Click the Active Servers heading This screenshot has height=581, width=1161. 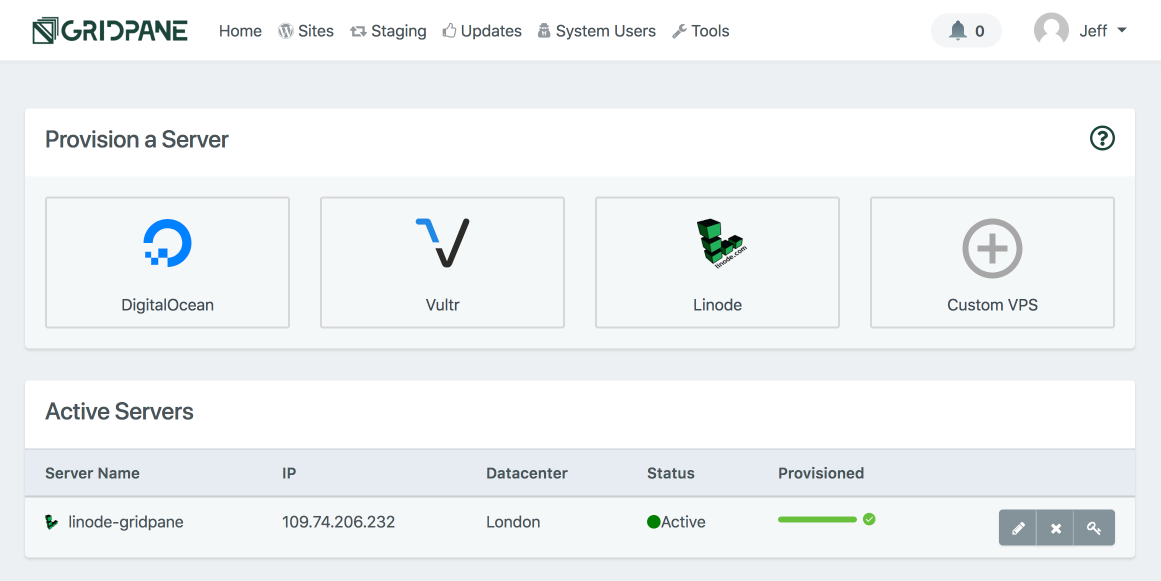point(119,412)
